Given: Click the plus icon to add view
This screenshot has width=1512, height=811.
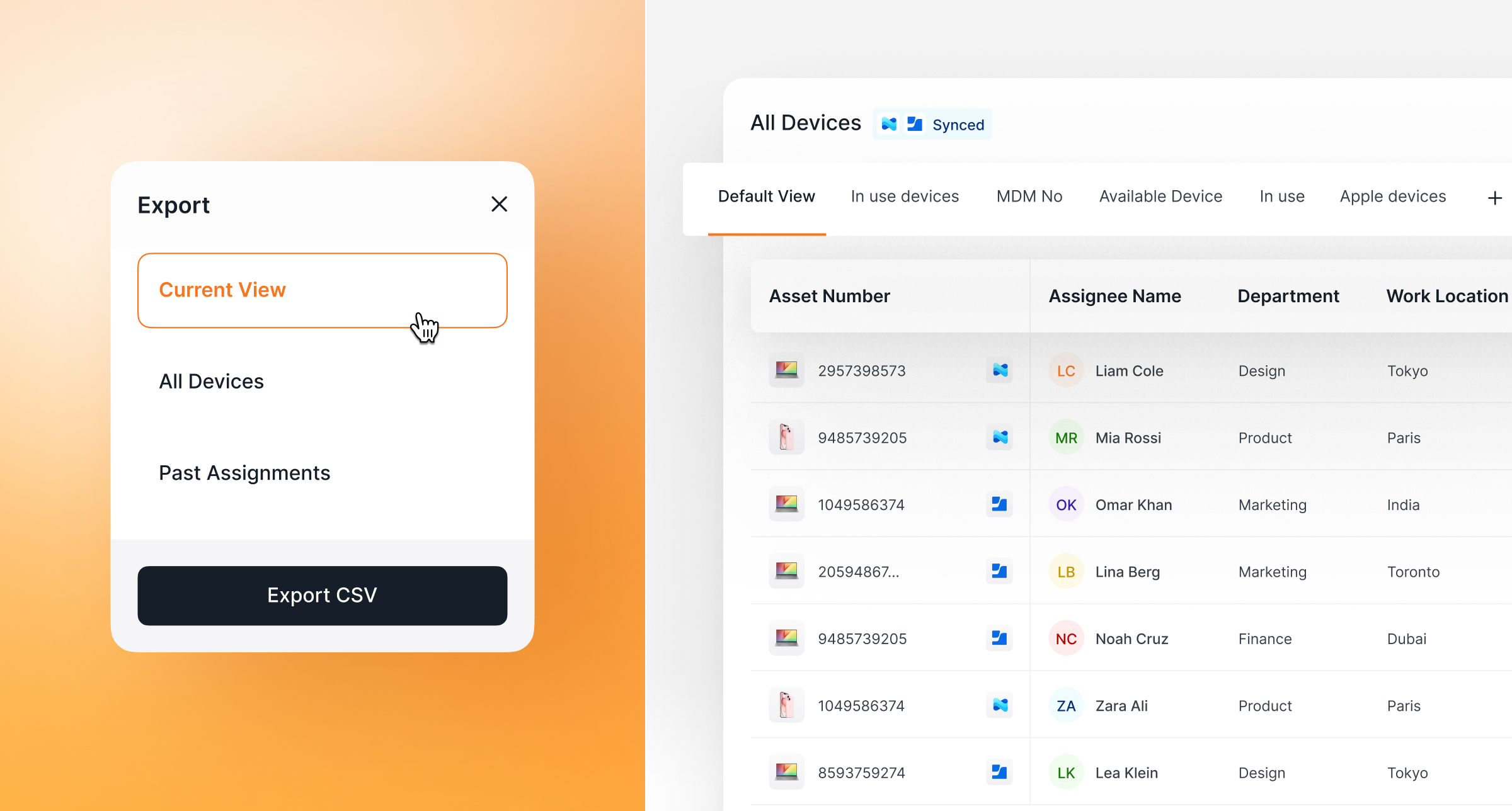Looking at the screenshot, I should pos(1494,198).
